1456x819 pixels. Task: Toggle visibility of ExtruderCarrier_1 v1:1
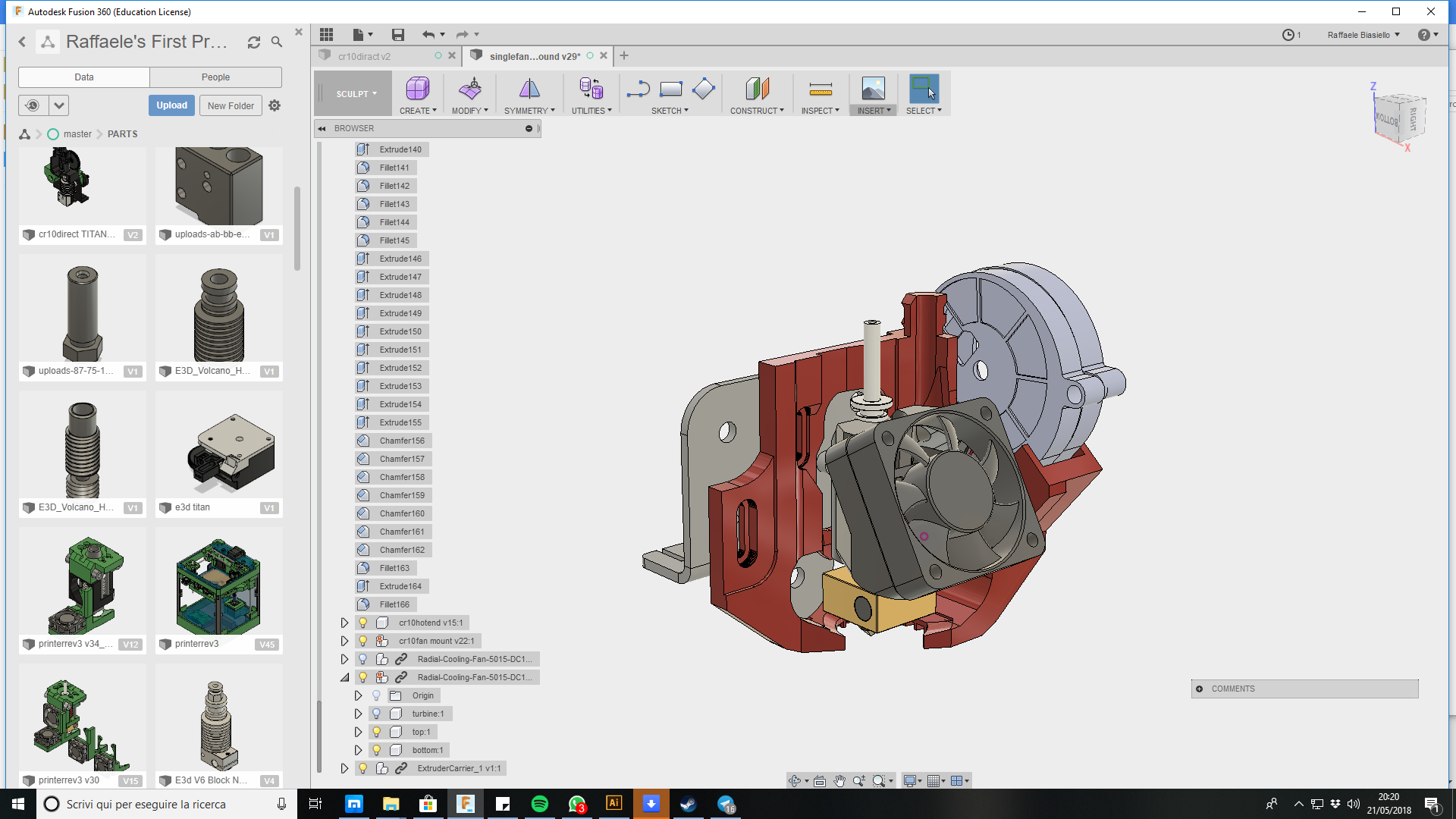coord(363,768)
